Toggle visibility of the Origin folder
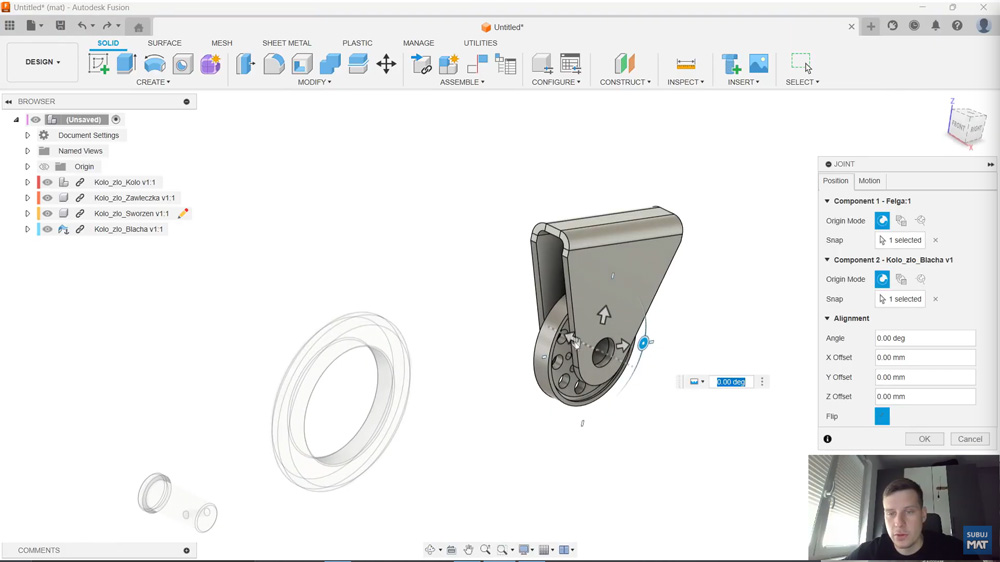Screen dimensions: 1000x562 coord(44,167)
